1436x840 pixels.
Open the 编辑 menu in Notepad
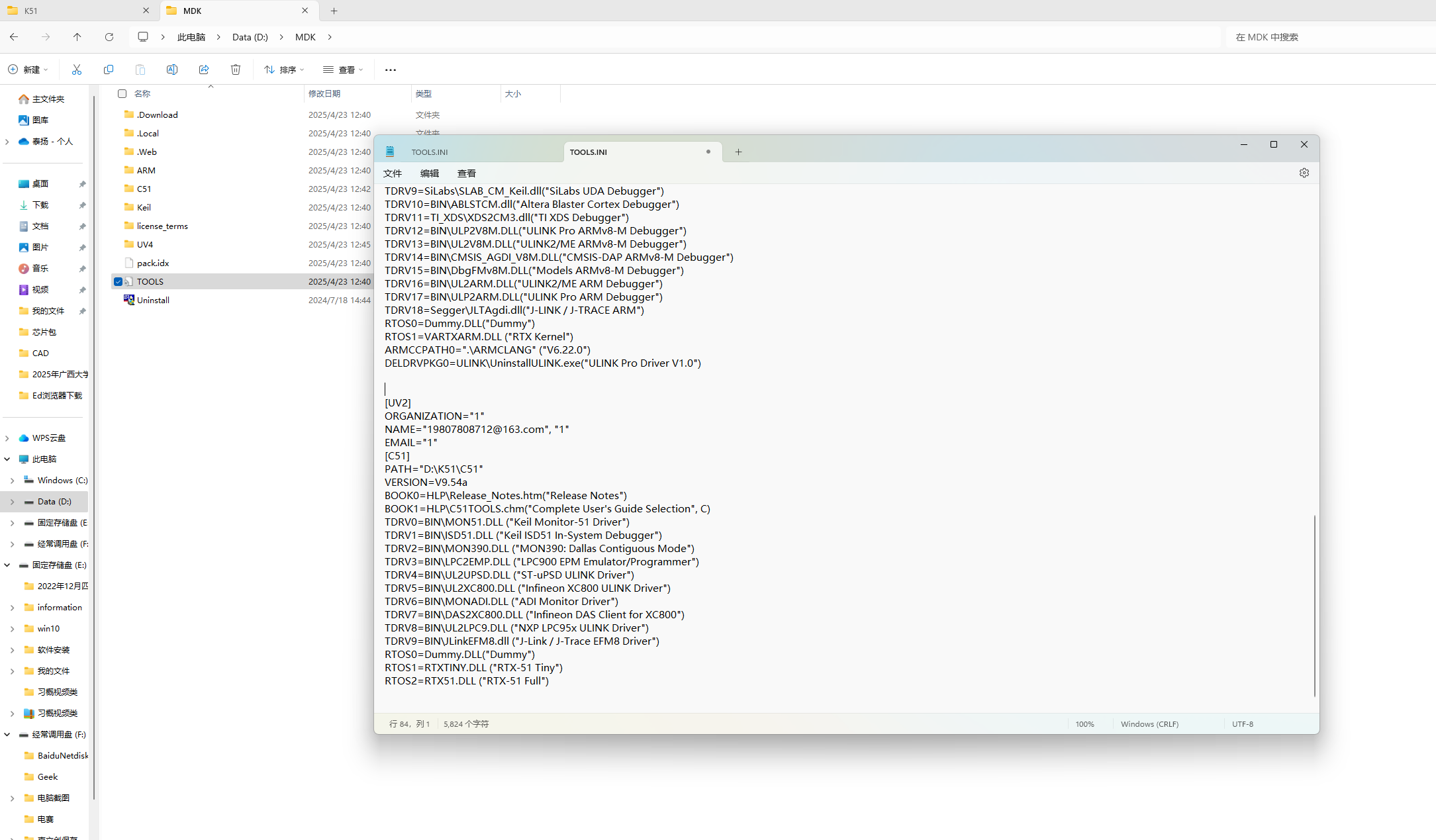coord(429,173)
